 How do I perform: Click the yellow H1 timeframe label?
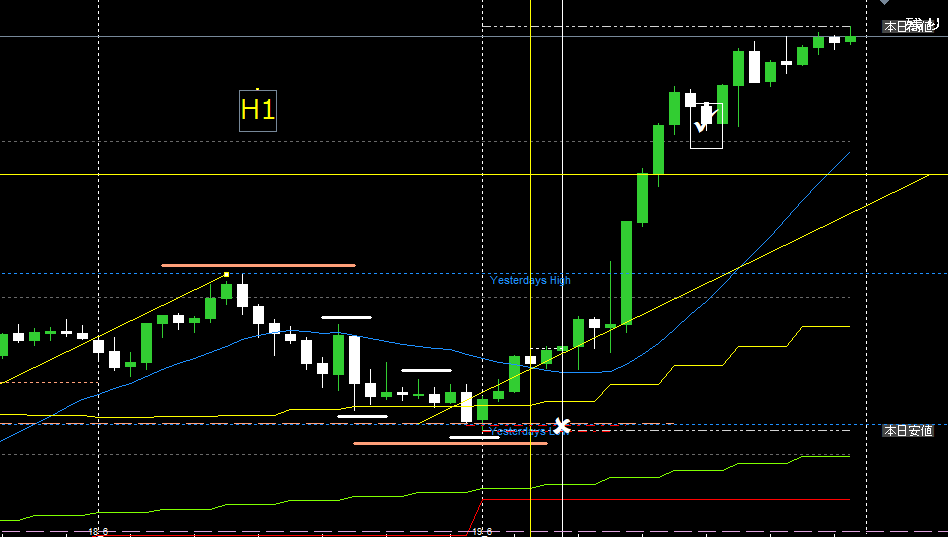pyautogui.click(x=257, y=110)
